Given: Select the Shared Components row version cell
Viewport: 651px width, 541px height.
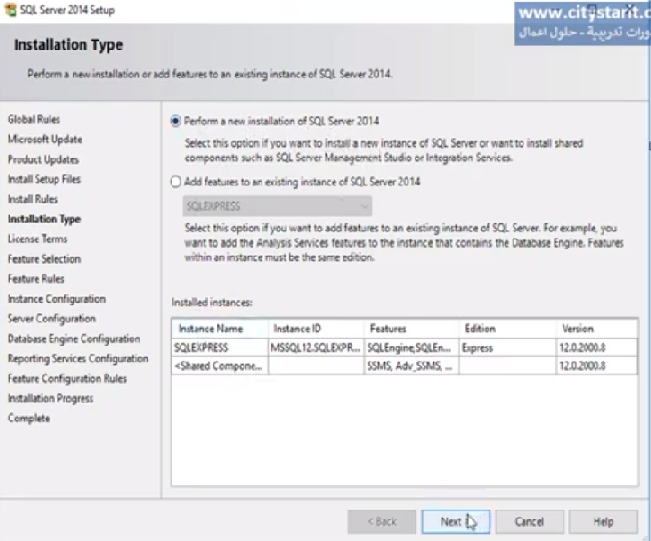Looking at the screenshot, I should (597, 366).
